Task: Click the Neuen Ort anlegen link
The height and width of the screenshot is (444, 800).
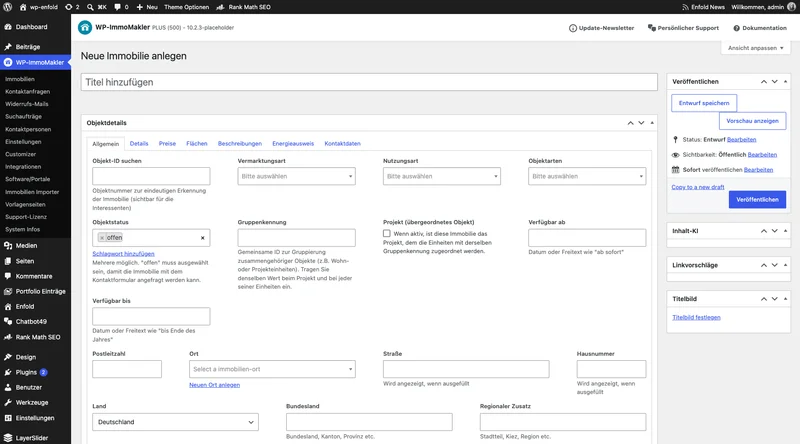Action: point(214,385)
